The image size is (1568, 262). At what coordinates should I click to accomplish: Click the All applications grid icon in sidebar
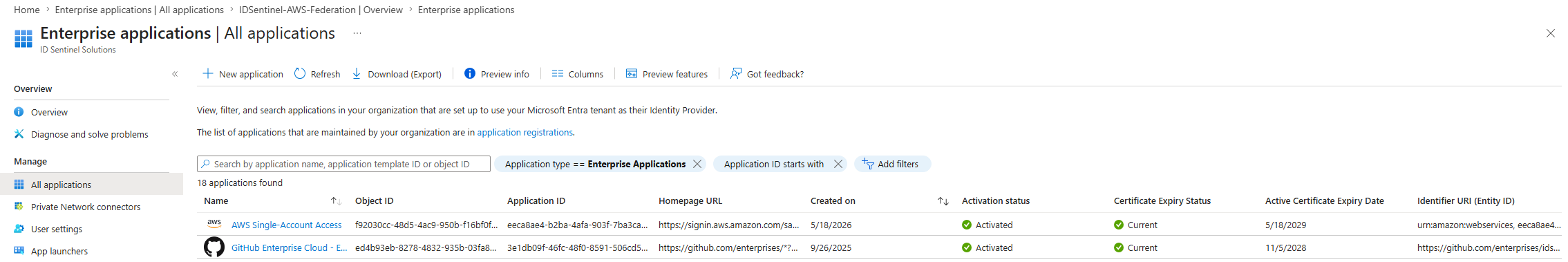click(19, 185)
